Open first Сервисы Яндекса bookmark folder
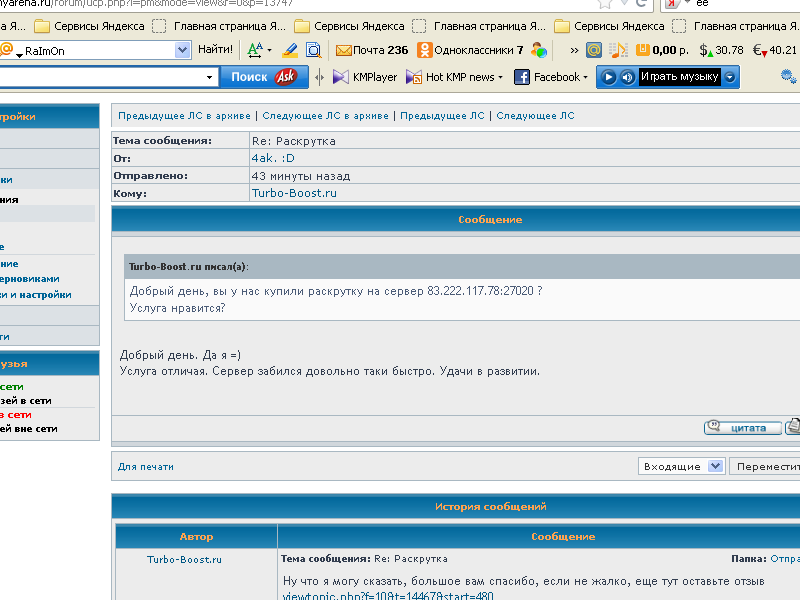This screenshot has width=800, height=600. tap(89, 26)
